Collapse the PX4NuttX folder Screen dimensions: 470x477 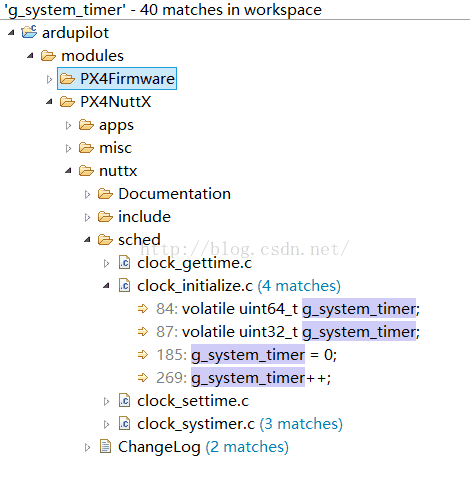pos(49,102)
